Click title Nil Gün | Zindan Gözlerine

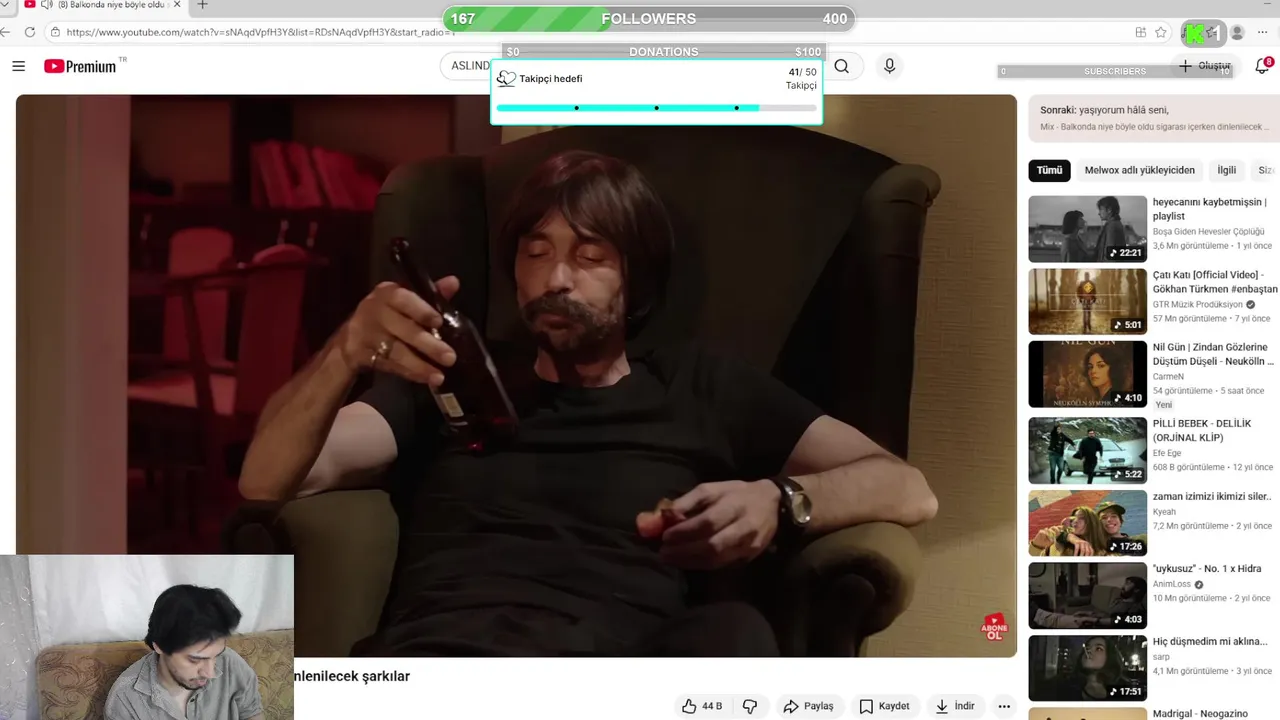coord(1213,354)
